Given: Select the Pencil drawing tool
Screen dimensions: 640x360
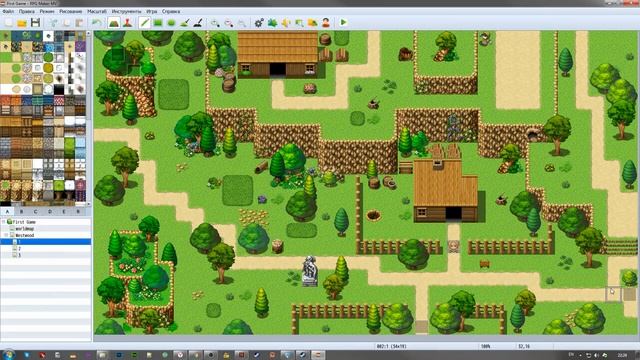Looking at the screenshot, I should 144,22.
